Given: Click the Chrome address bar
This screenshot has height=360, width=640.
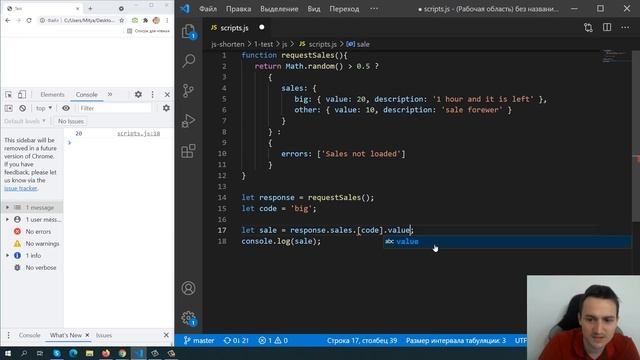Looking at the screenshot, I should click(82, 20).
